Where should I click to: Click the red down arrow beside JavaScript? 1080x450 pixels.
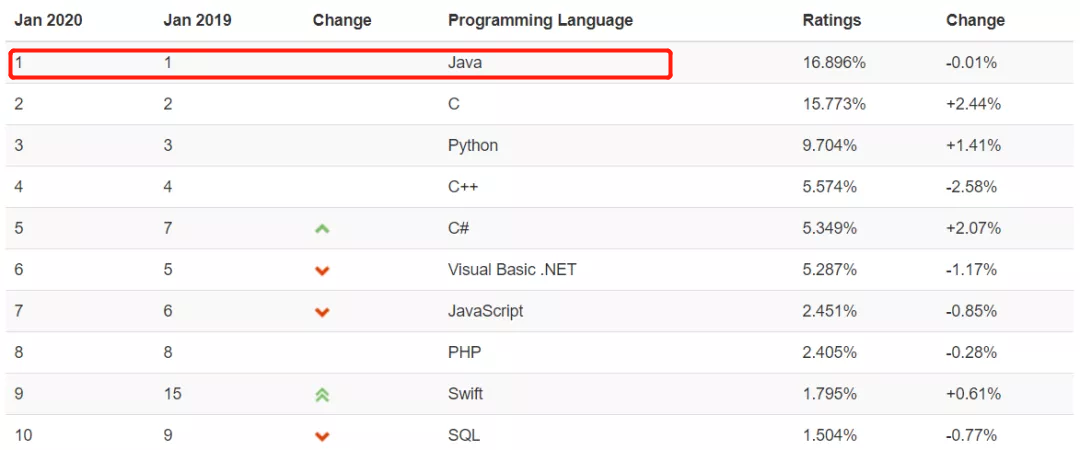tap(322, 312)
